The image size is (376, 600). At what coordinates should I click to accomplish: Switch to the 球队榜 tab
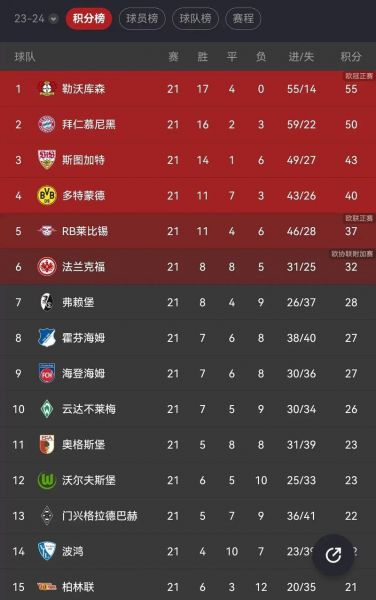point(195,18)
